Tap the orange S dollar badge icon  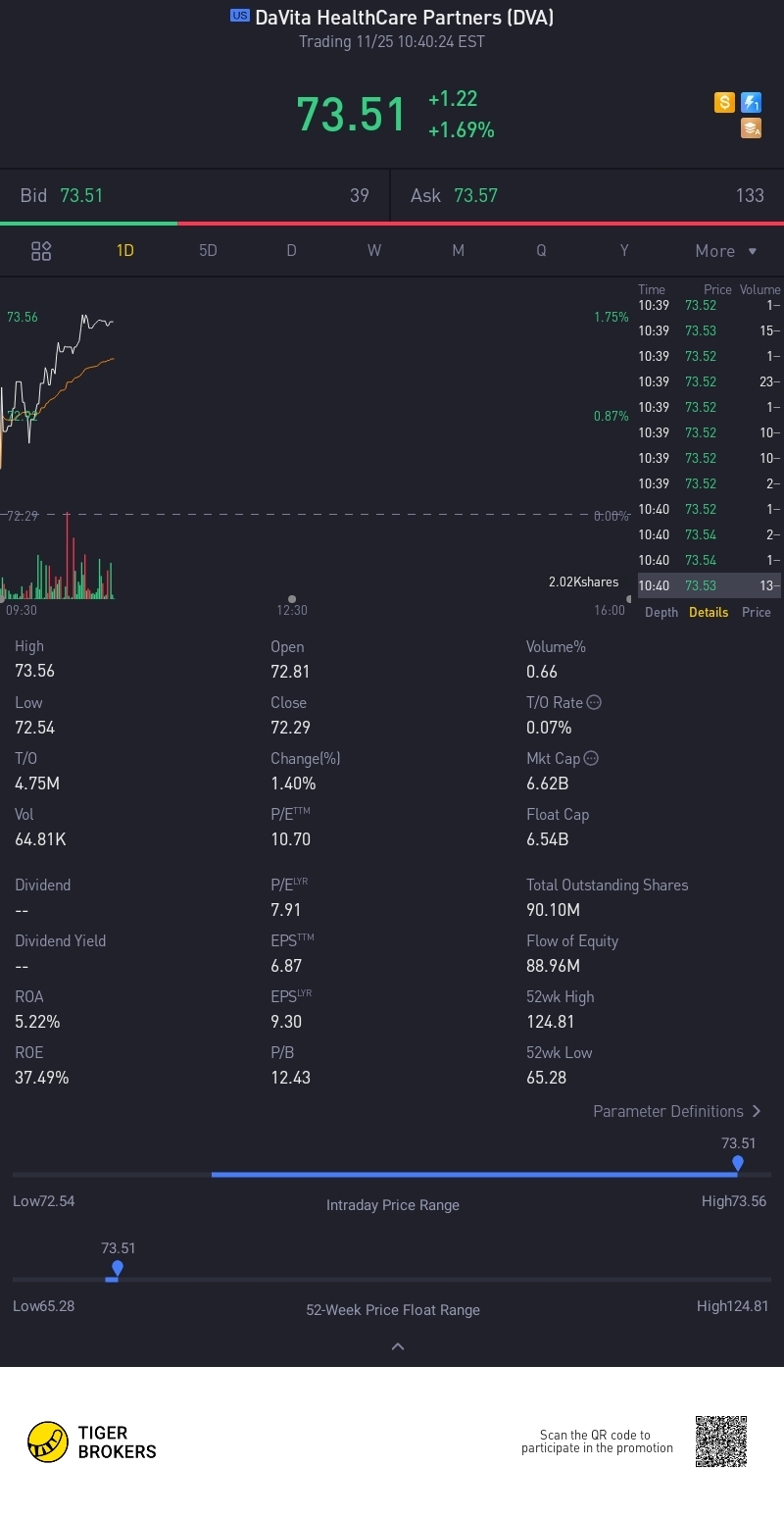724,102
